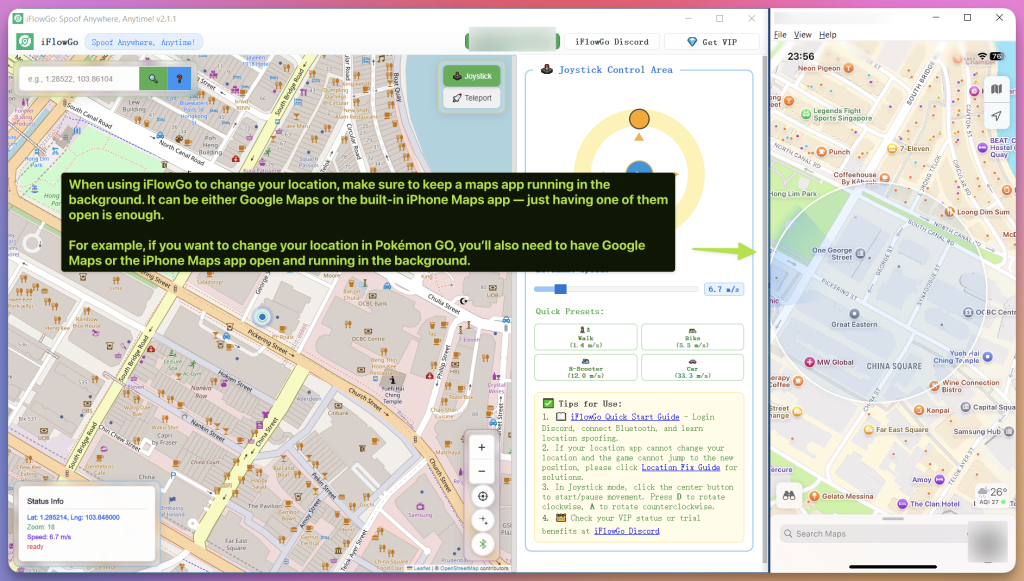Image resolution: width=1024 pixels, height=581 pixels.
Task: Open the View menu in phone mirror window
Action: [803, 35]
